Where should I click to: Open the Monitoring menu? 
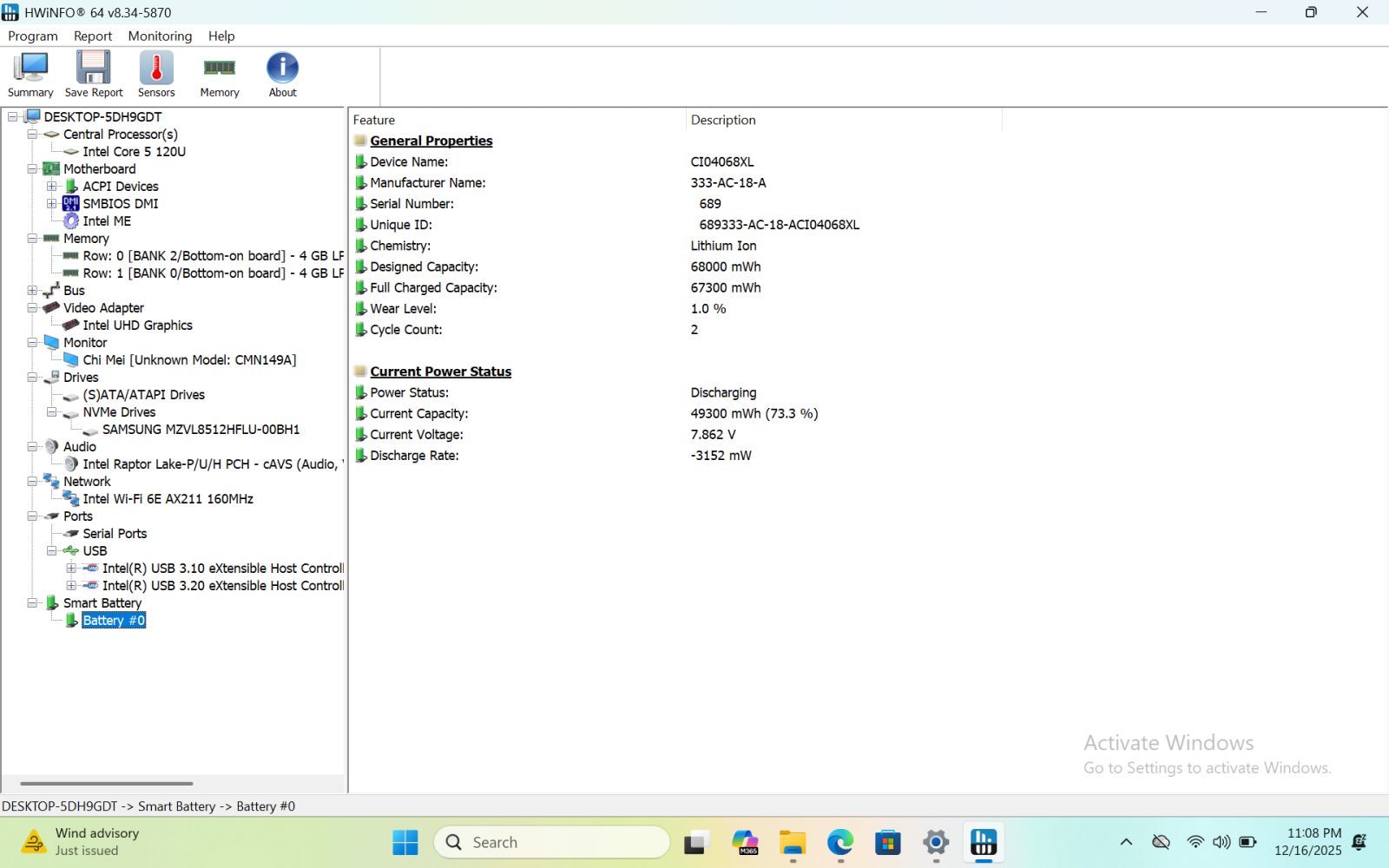point(160,36)
